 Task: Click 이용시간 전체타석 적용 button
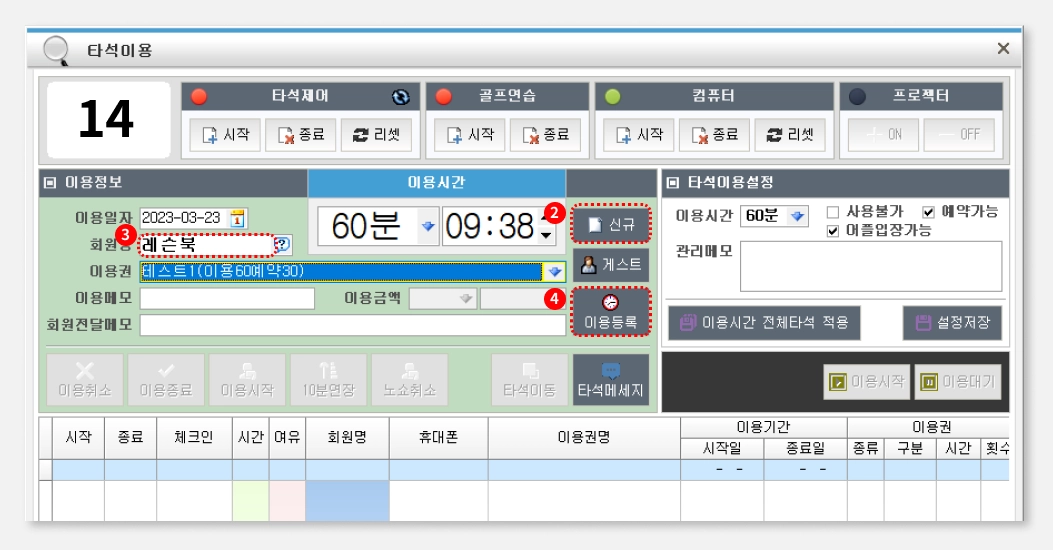764,323
